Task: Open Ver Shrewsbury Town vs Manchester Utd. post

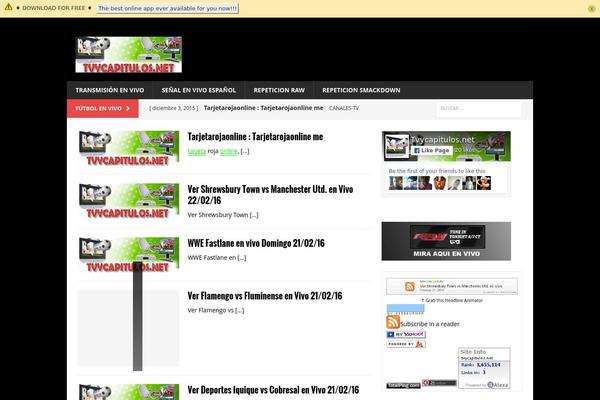Action: [270, 194]
